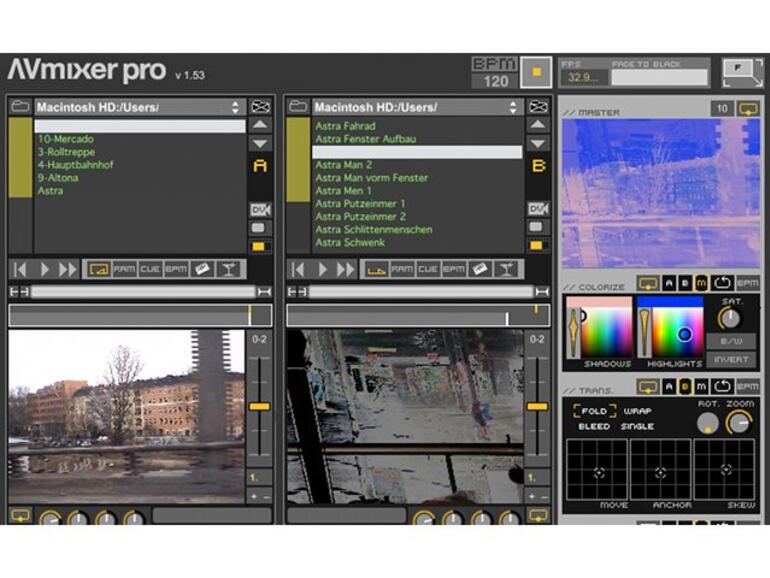Select Astra Schlittenmenschen clip

[x=374, y=229]
